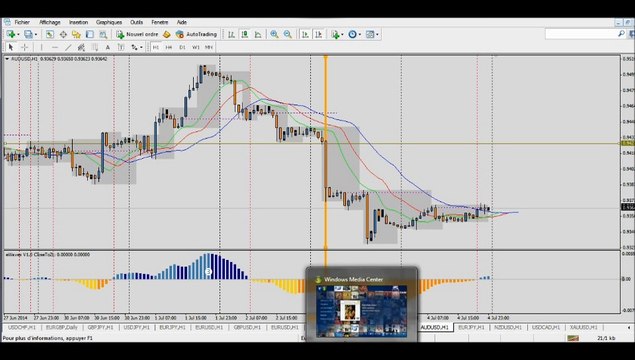Click the search magnifier icon

[622, 34]
